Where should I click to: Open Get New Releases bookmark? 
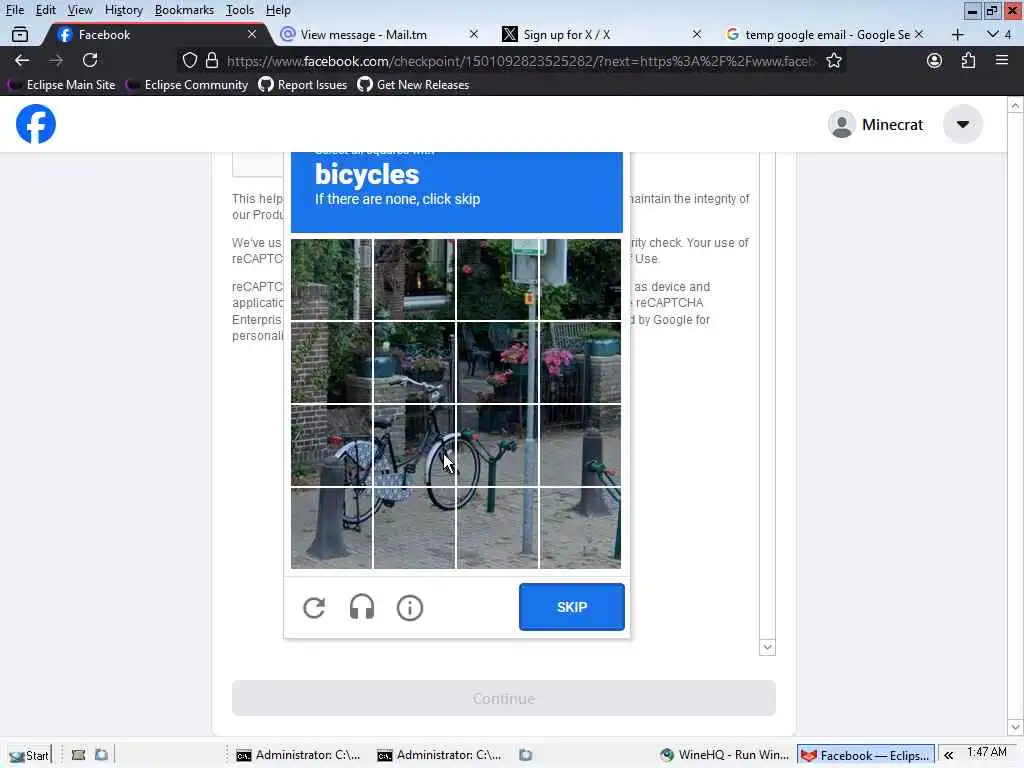pyautogui.click(x=413, y=85)
